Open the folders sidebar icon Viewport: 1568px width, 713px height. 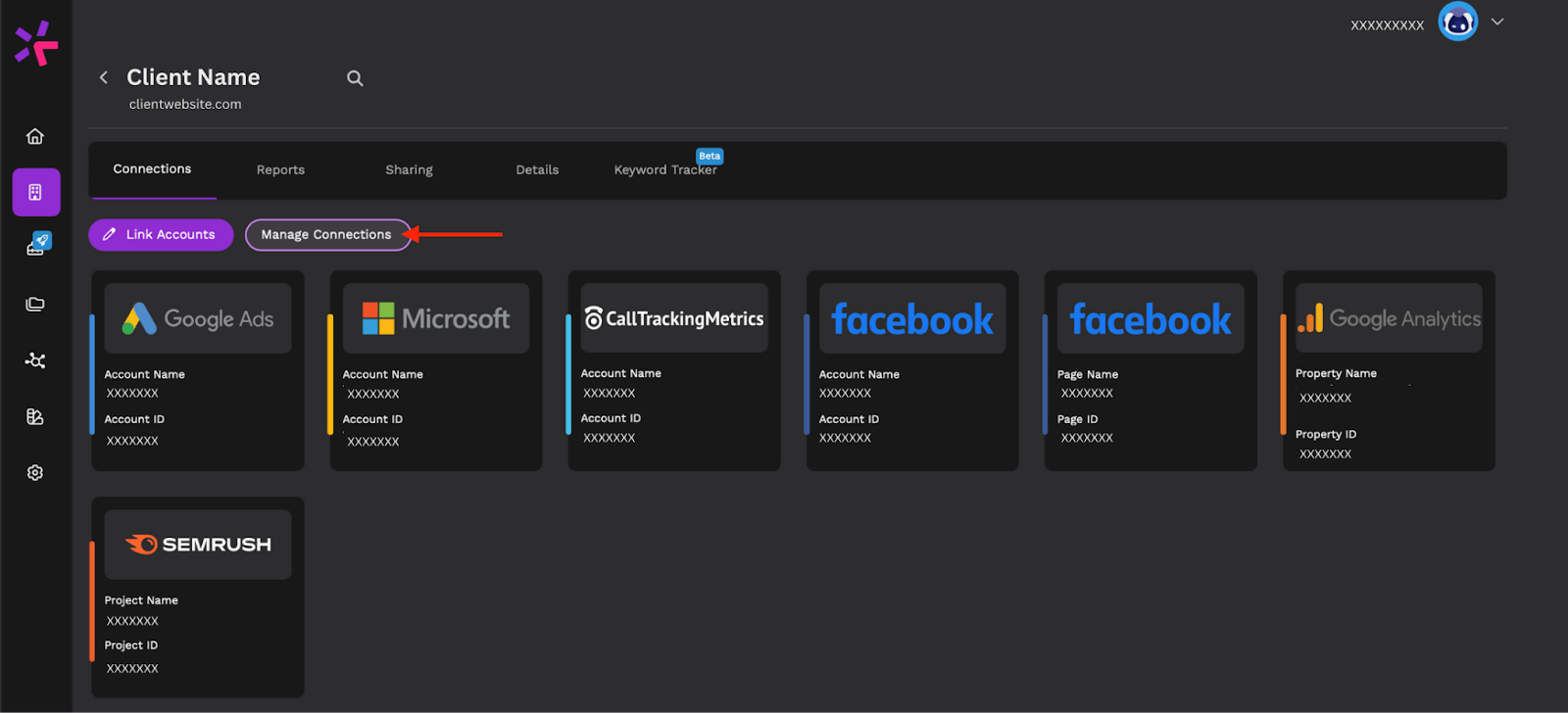pyautogui.click(x=35, y=305)
